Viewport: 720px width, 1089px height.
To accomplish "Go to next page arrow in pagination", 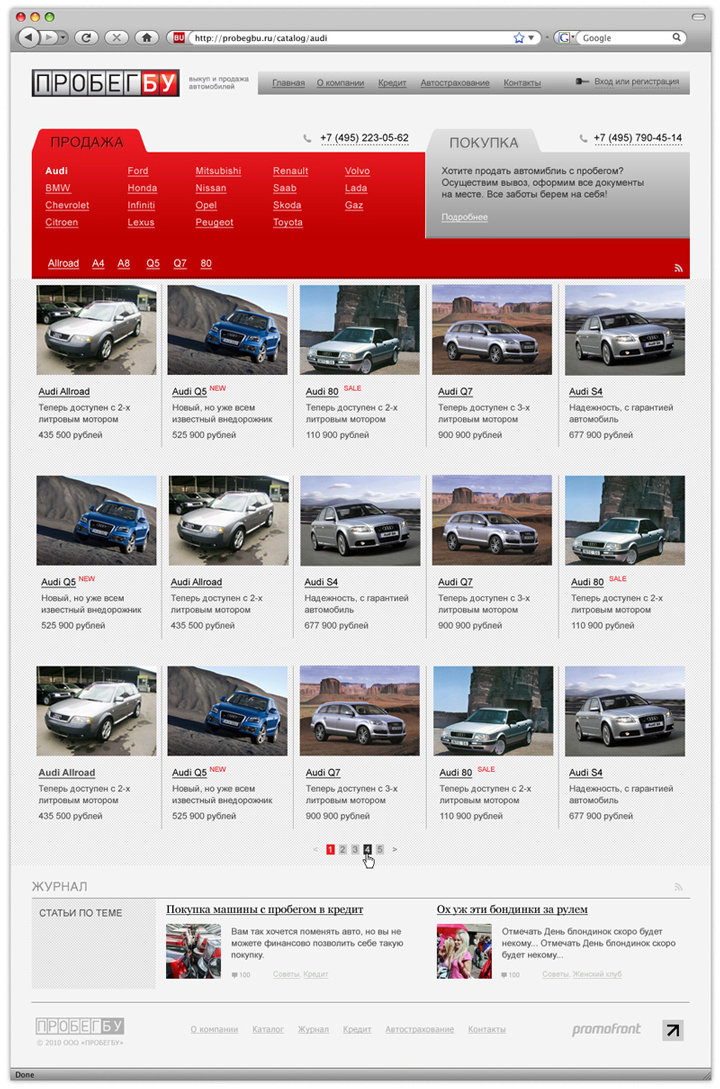I will point(394,849).
